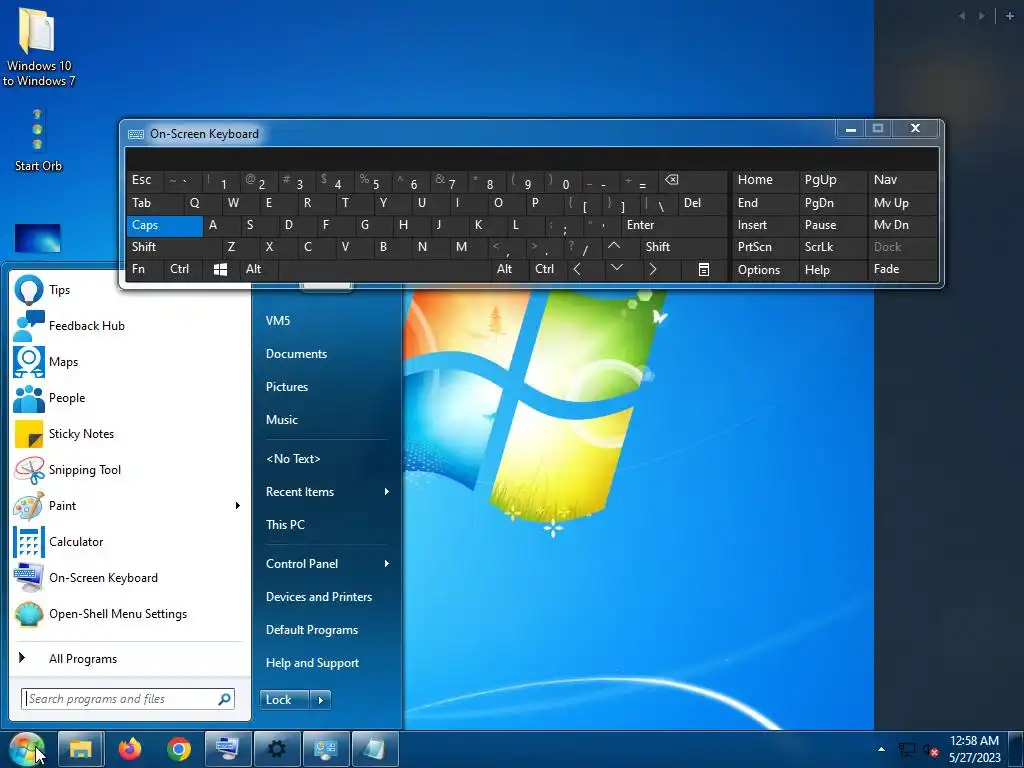
Task: Toggle Caps lock key off
Action: (x=165, y=225)
